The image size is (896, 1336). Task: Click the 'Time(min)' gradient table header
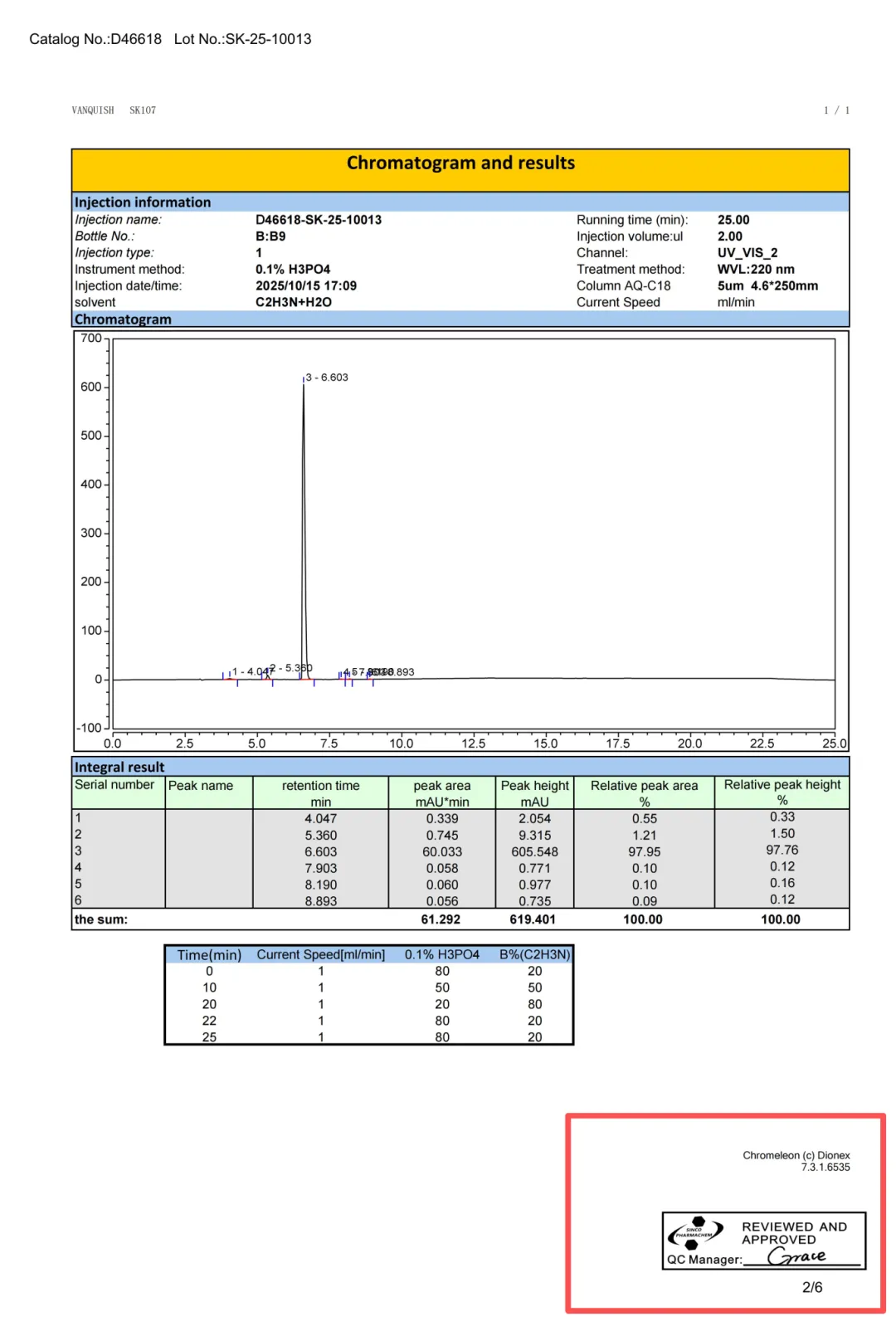(x=209, y=955)
